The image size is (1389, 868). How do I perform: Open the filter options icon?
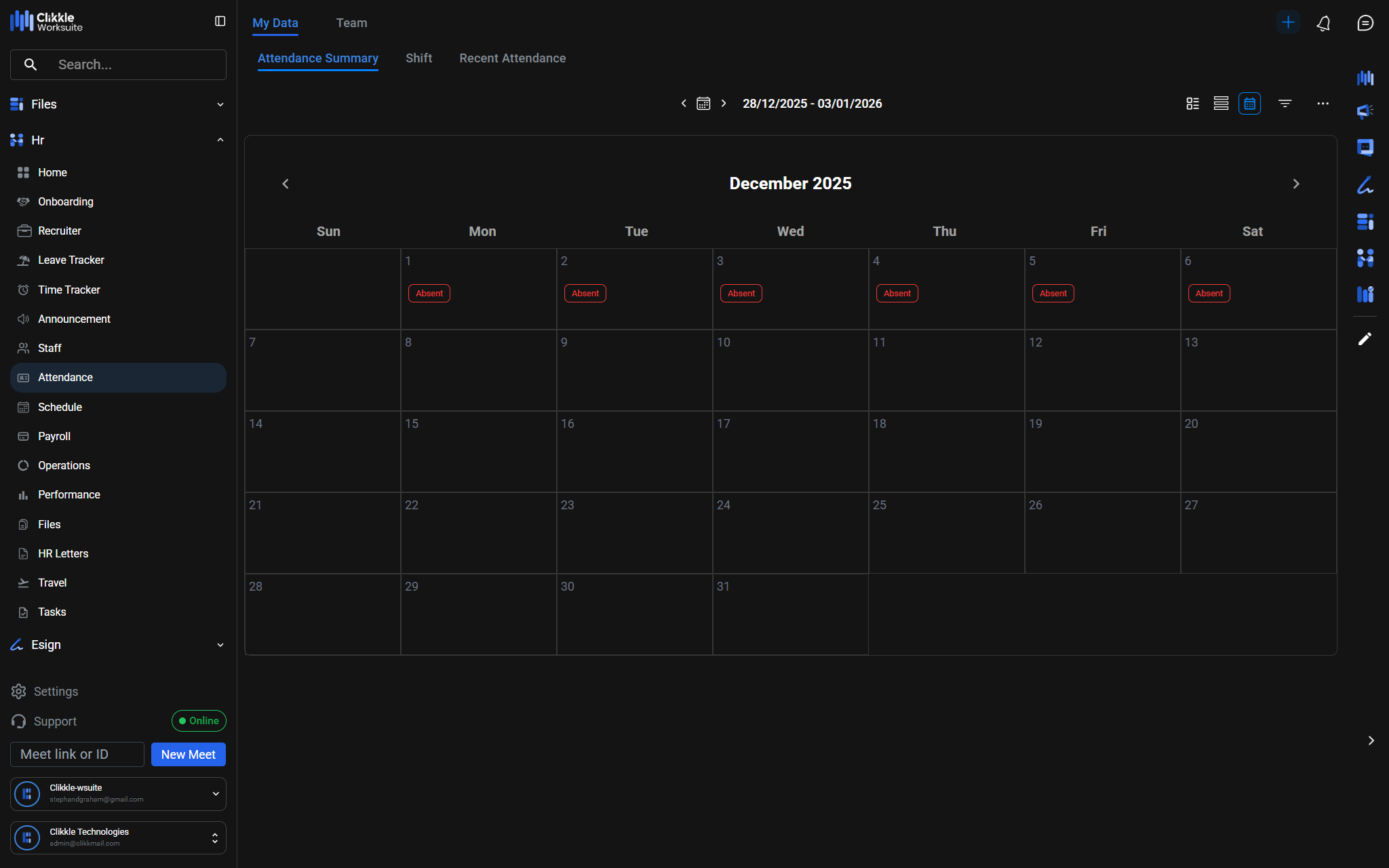[x=1285, y=104]
